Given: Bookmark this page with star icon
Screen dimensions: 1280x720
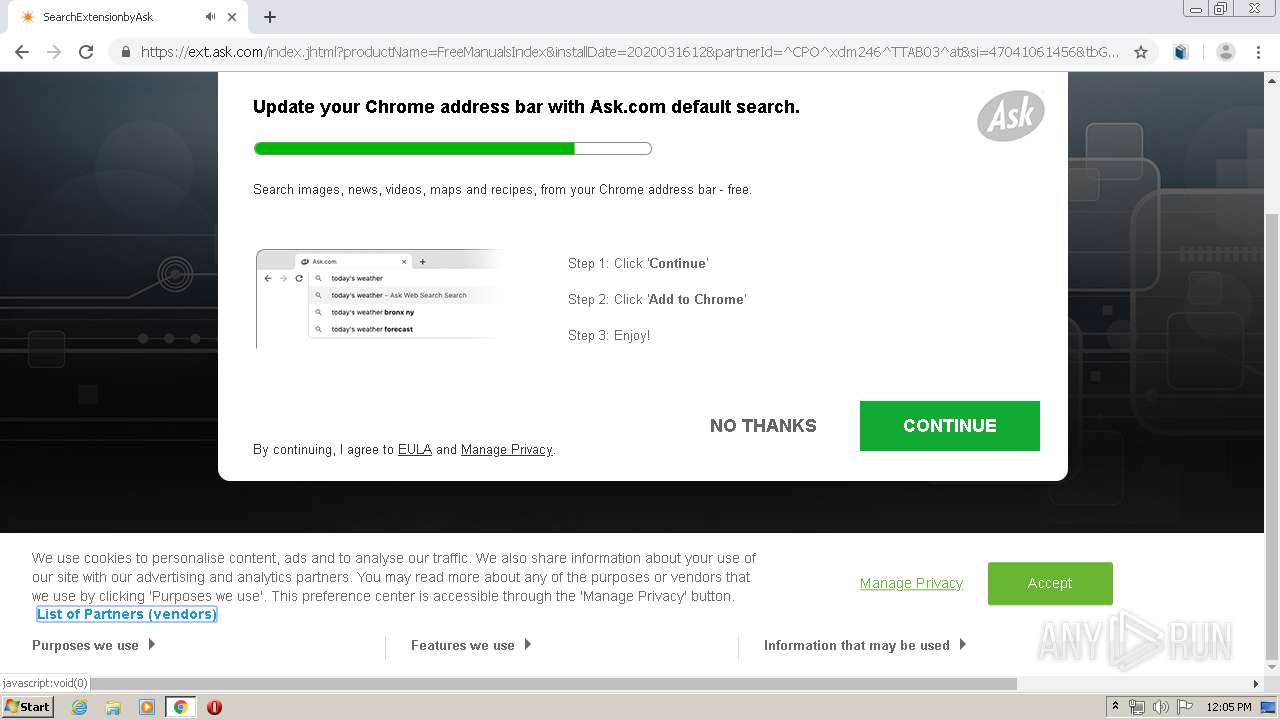Looking at the screenshot, I should [1140, 52].
